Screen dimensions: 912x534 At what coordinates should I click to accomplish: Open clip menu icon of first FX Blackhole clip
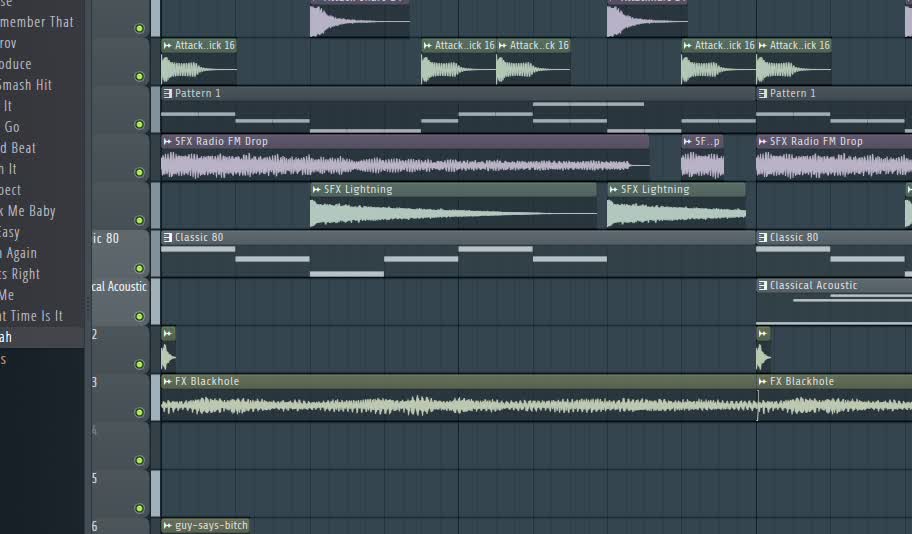[168, 382]
